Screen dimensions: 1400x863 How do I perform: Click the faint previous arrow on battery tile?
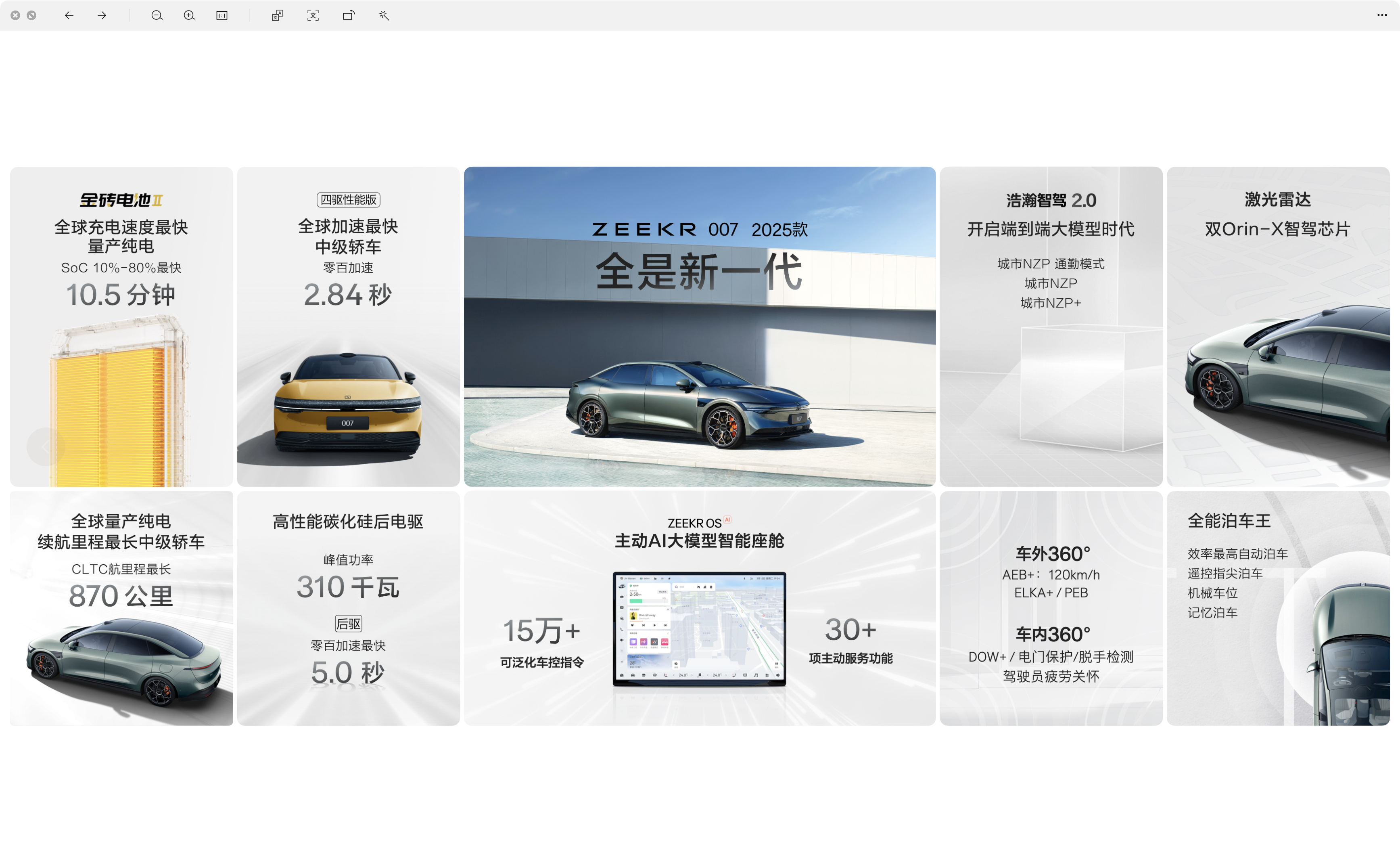coord(45,446)
